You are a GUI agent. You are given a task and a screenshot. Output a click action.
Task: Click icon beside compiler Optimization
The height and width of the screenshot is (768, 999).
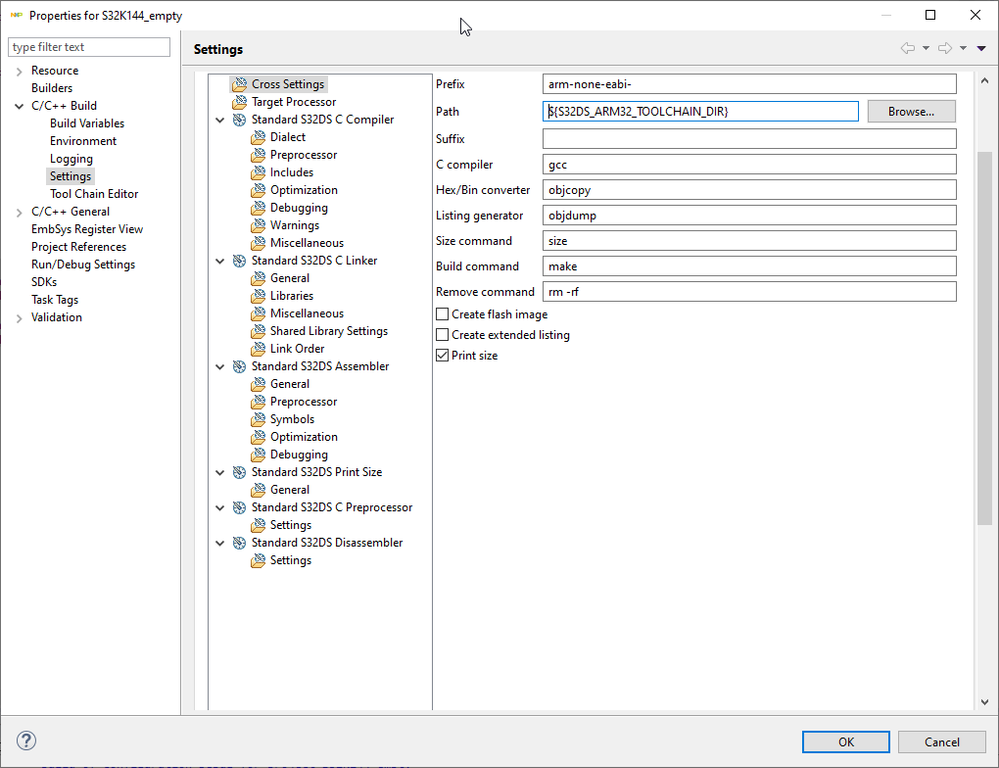(x=258, y=190)
